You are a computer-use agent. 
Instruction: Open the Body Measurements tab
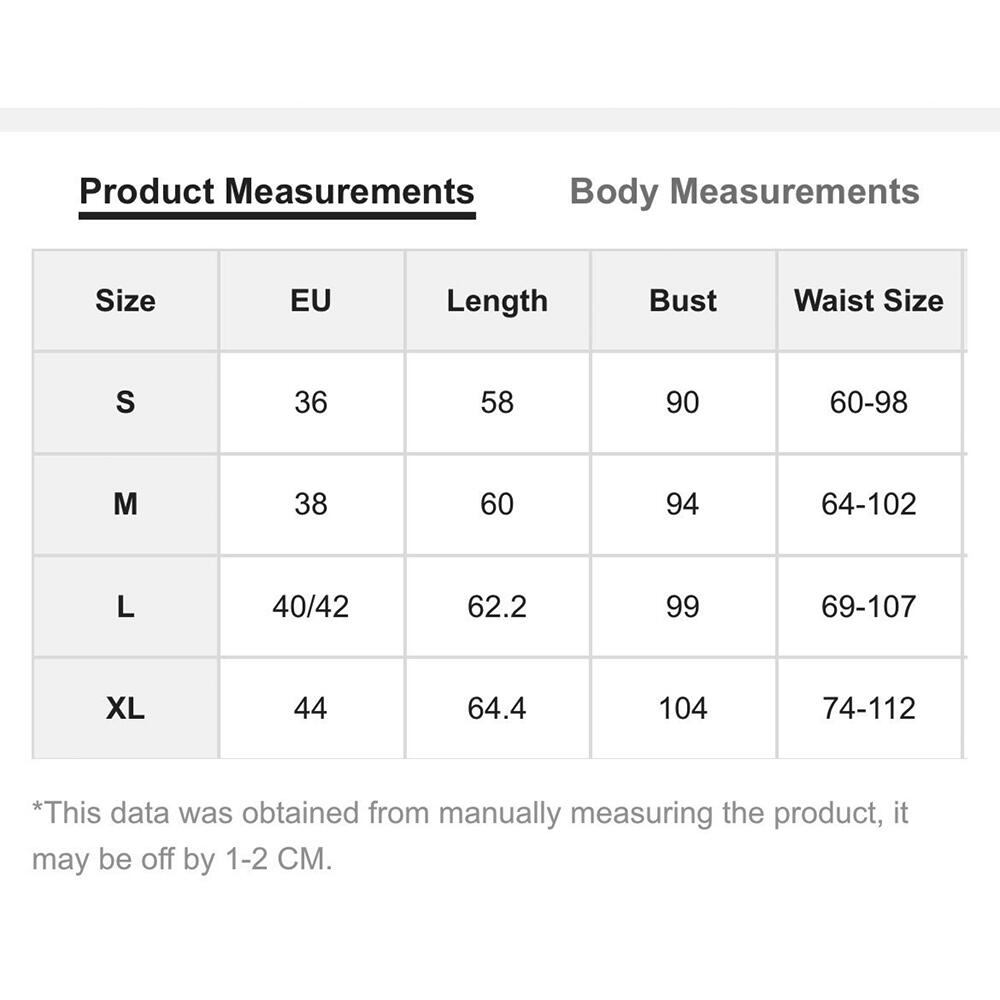(744, 191)
